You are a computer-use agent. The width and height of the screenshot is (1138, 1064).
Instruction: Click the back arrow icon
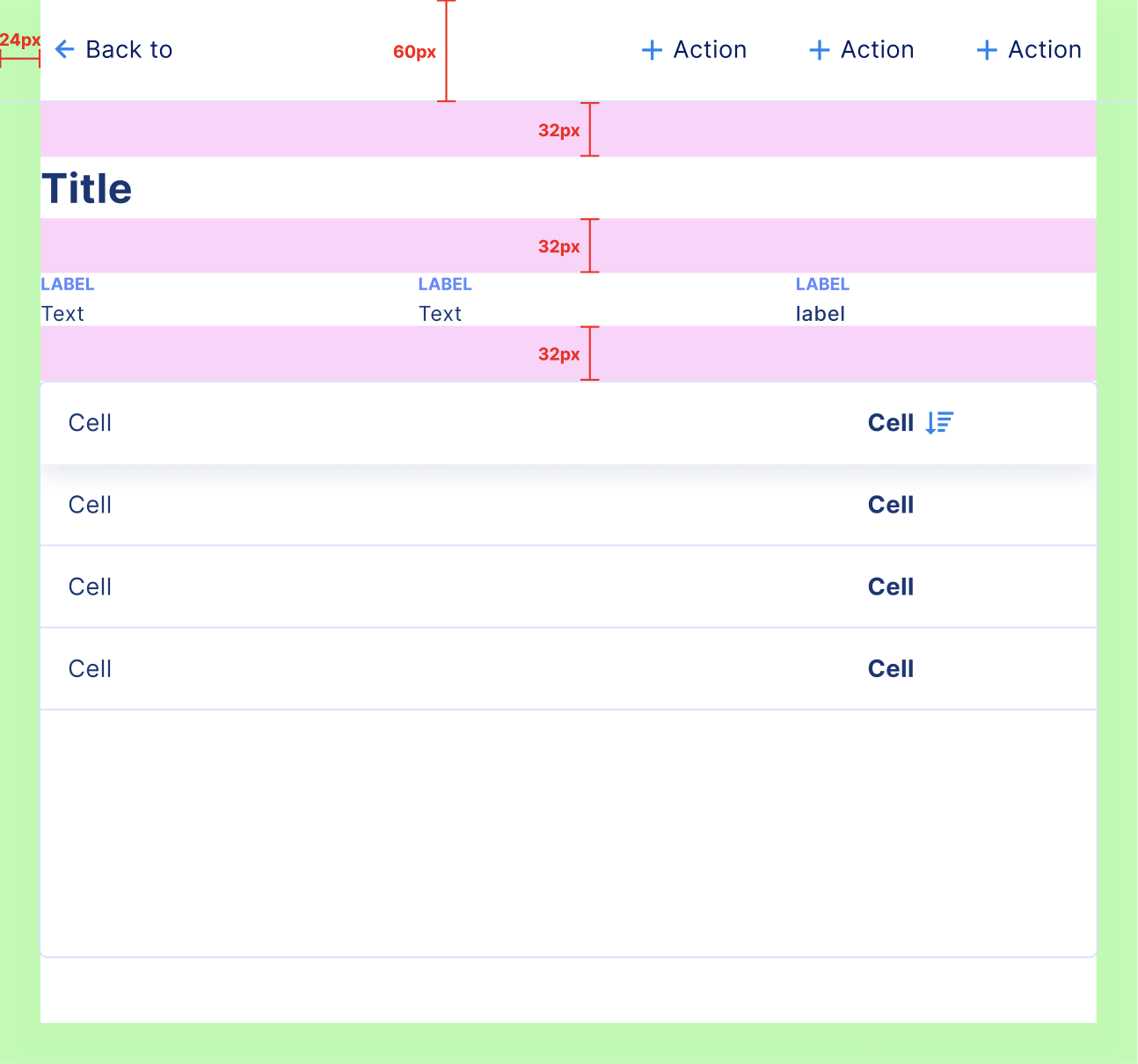64,49
